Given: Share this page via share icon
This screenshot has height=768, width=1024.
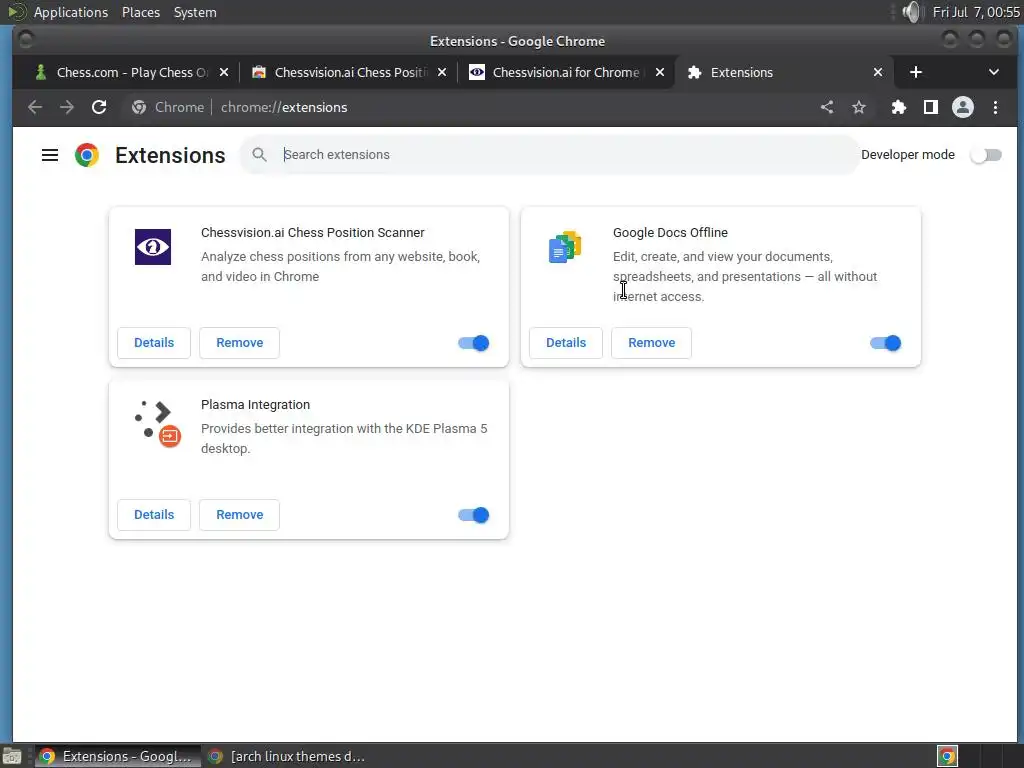Looking at the screenshot, I should pyautogui.click(x=827, y=107).
